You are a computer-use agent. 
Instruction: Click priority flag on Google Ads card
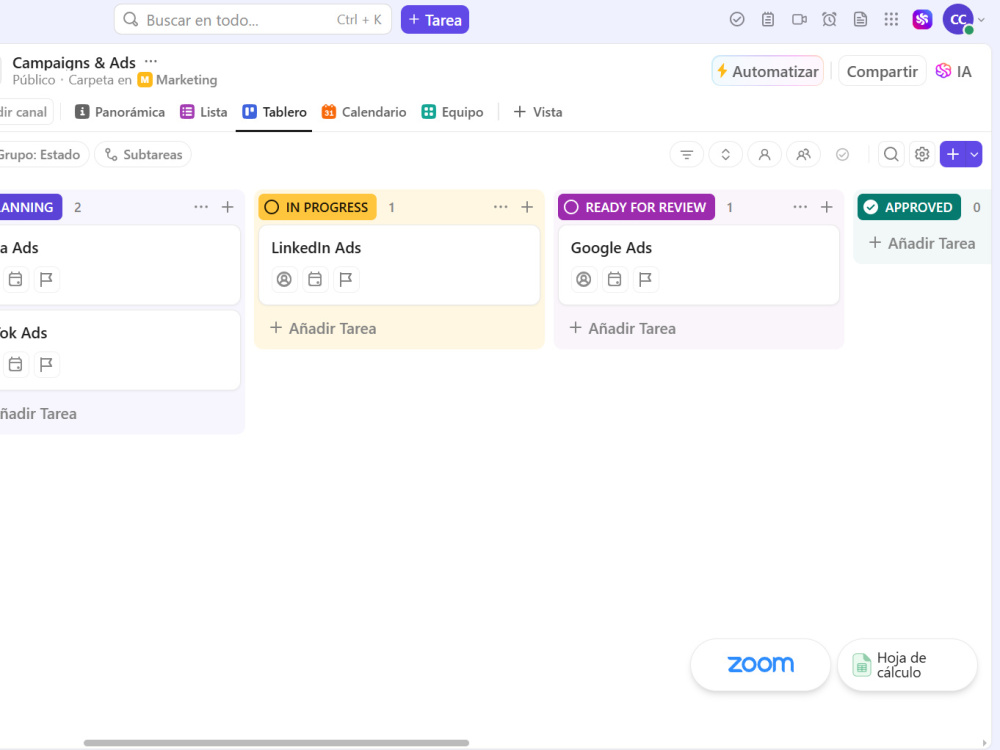tap(645, 279)
